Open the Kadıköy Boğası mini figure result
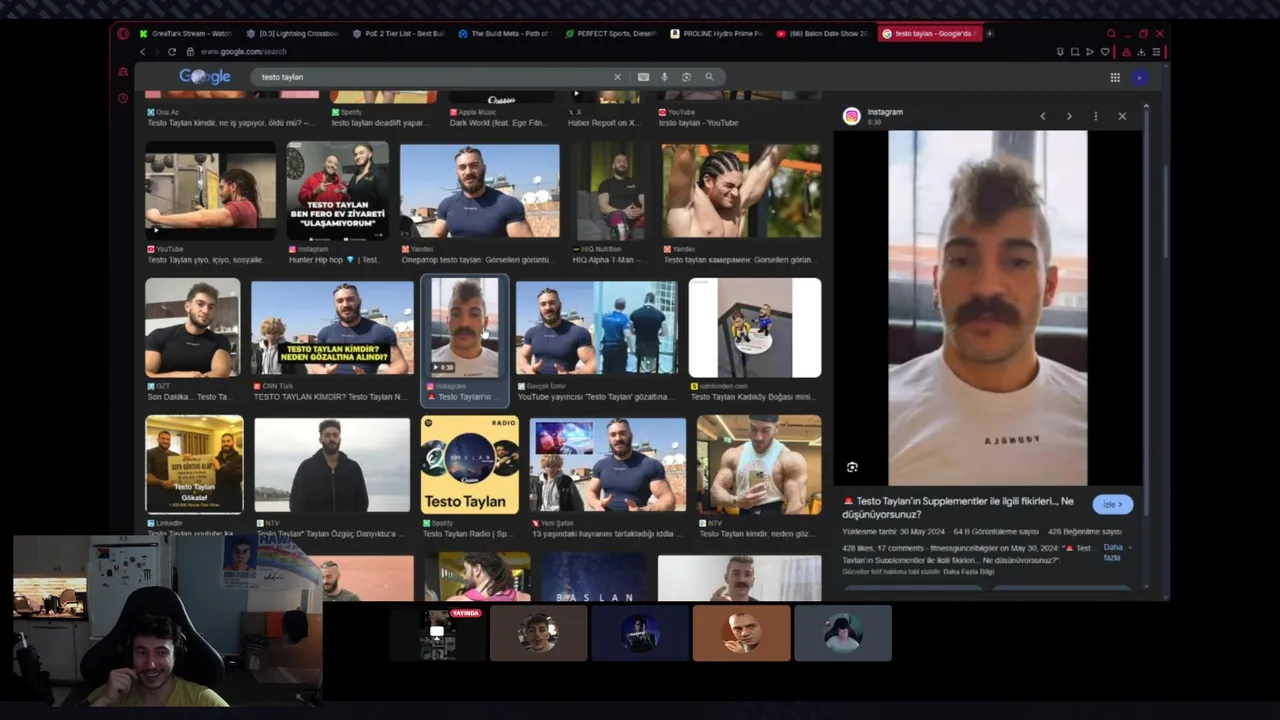 click(x=755, y=328)
